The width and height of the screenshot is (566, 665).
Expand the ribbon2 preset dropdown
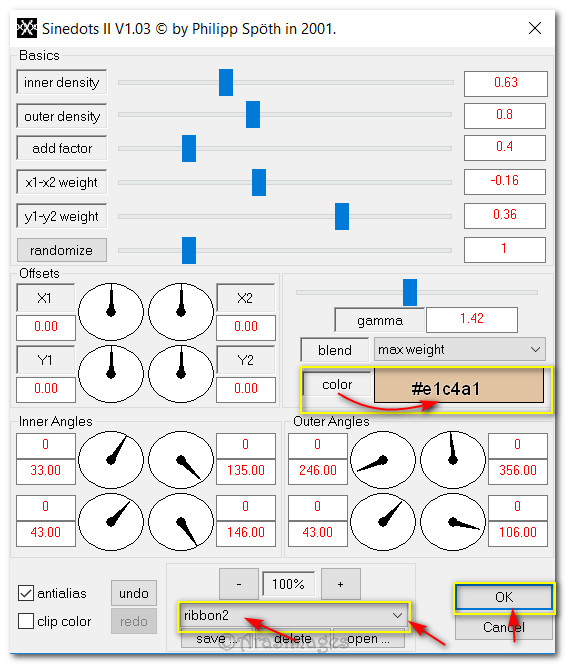tap(293, 615)
